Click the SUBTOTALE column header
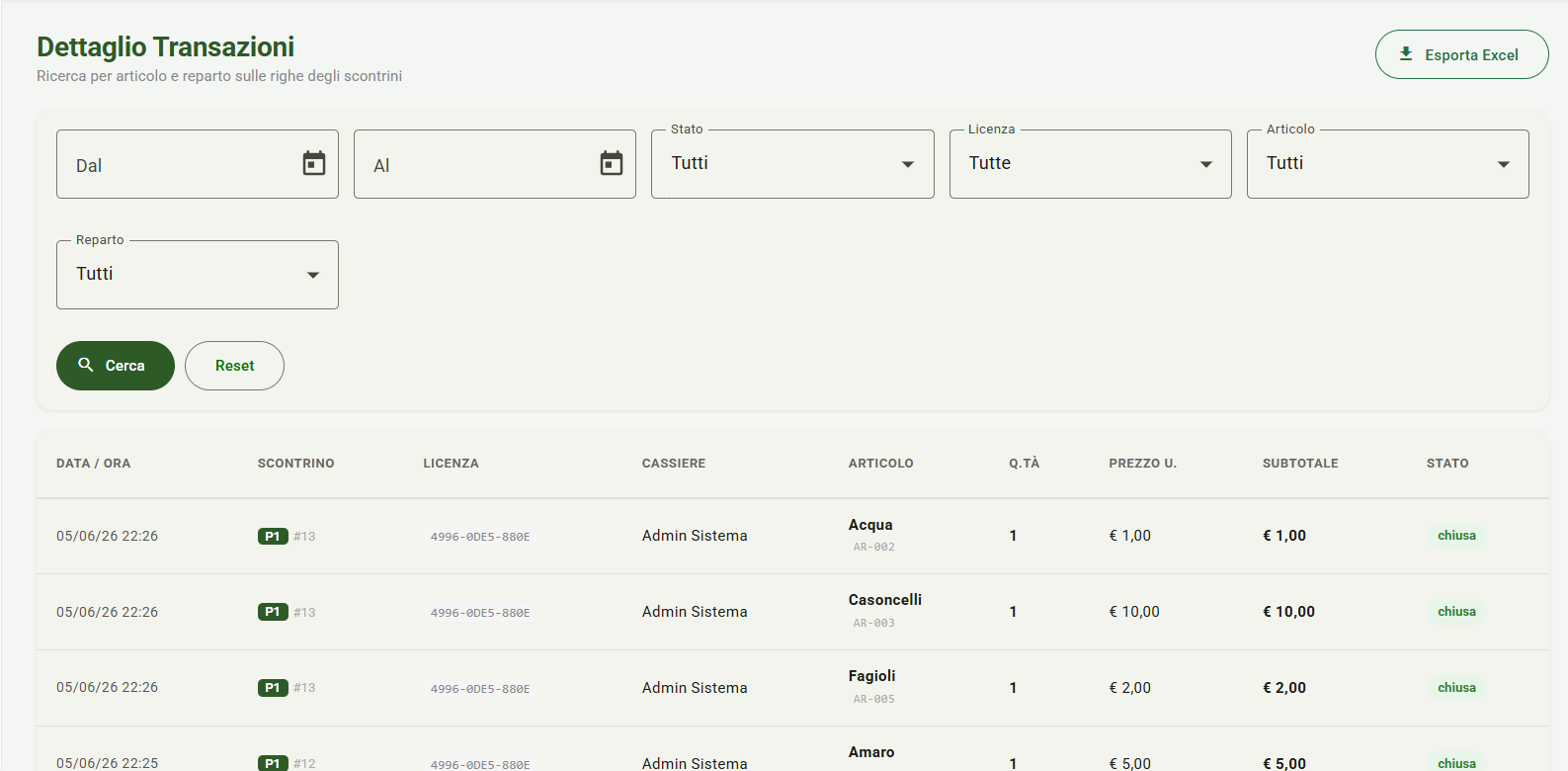This screenshot has height=771, width=1568. click(1300, 464)
